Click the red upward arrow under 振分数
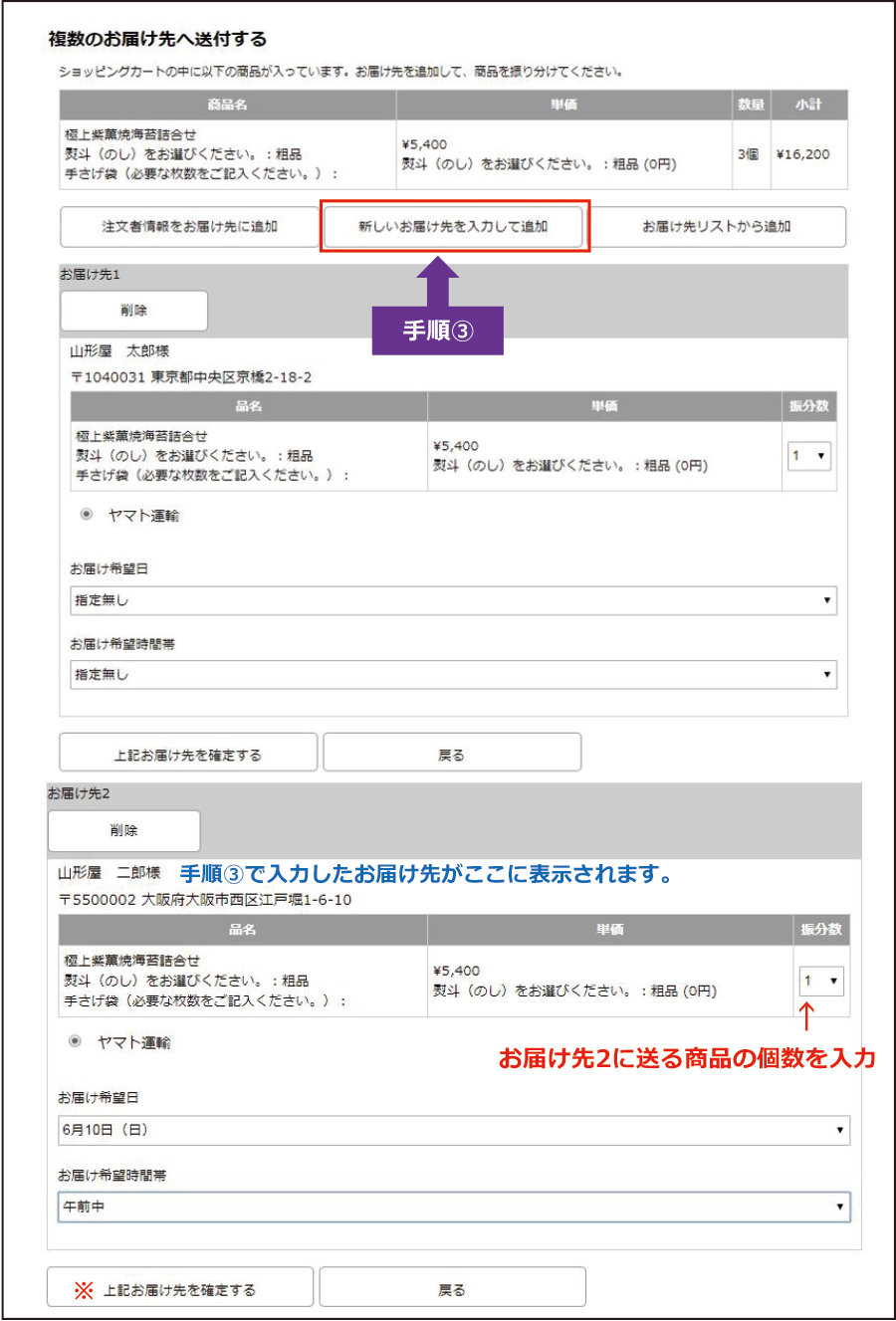Image resolution: width=896 pixels, height=1321 pixels. pos(806,1016)
